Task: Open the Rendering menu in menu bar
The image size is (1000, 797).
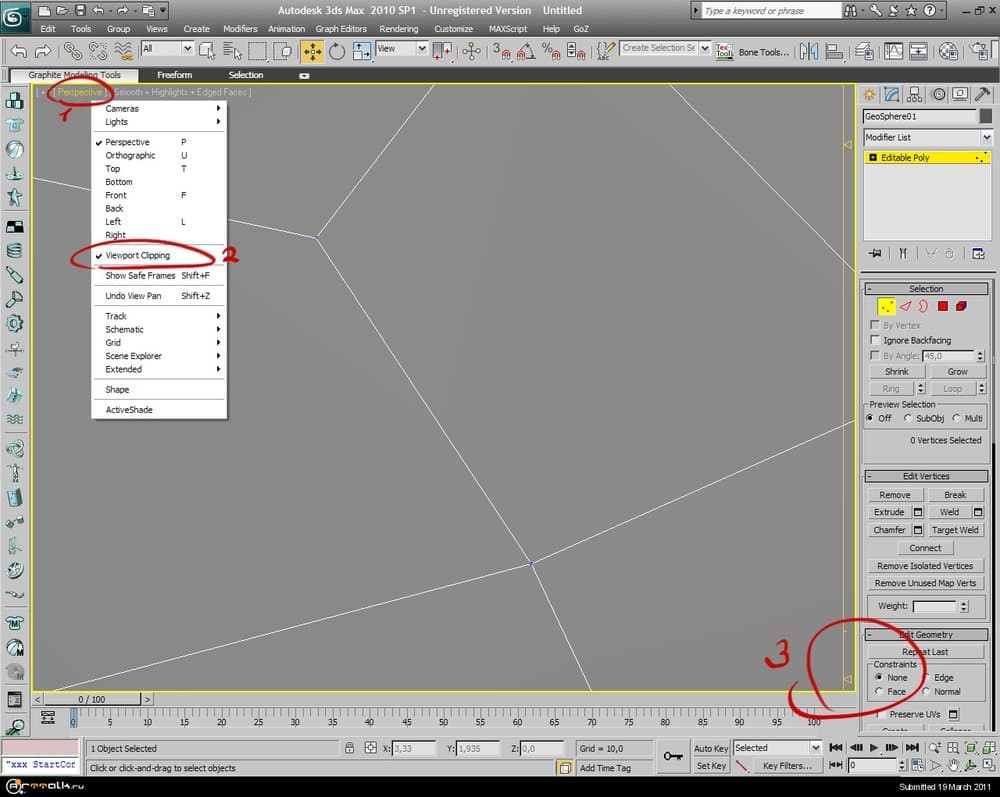Action: coord(399,29)
